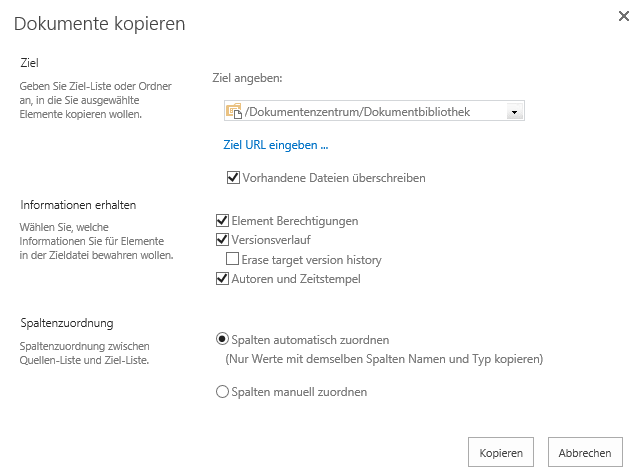Click the Kopieren button
Image resolution: width=635 pixels, height=470 pixels.
pos(501,452)
